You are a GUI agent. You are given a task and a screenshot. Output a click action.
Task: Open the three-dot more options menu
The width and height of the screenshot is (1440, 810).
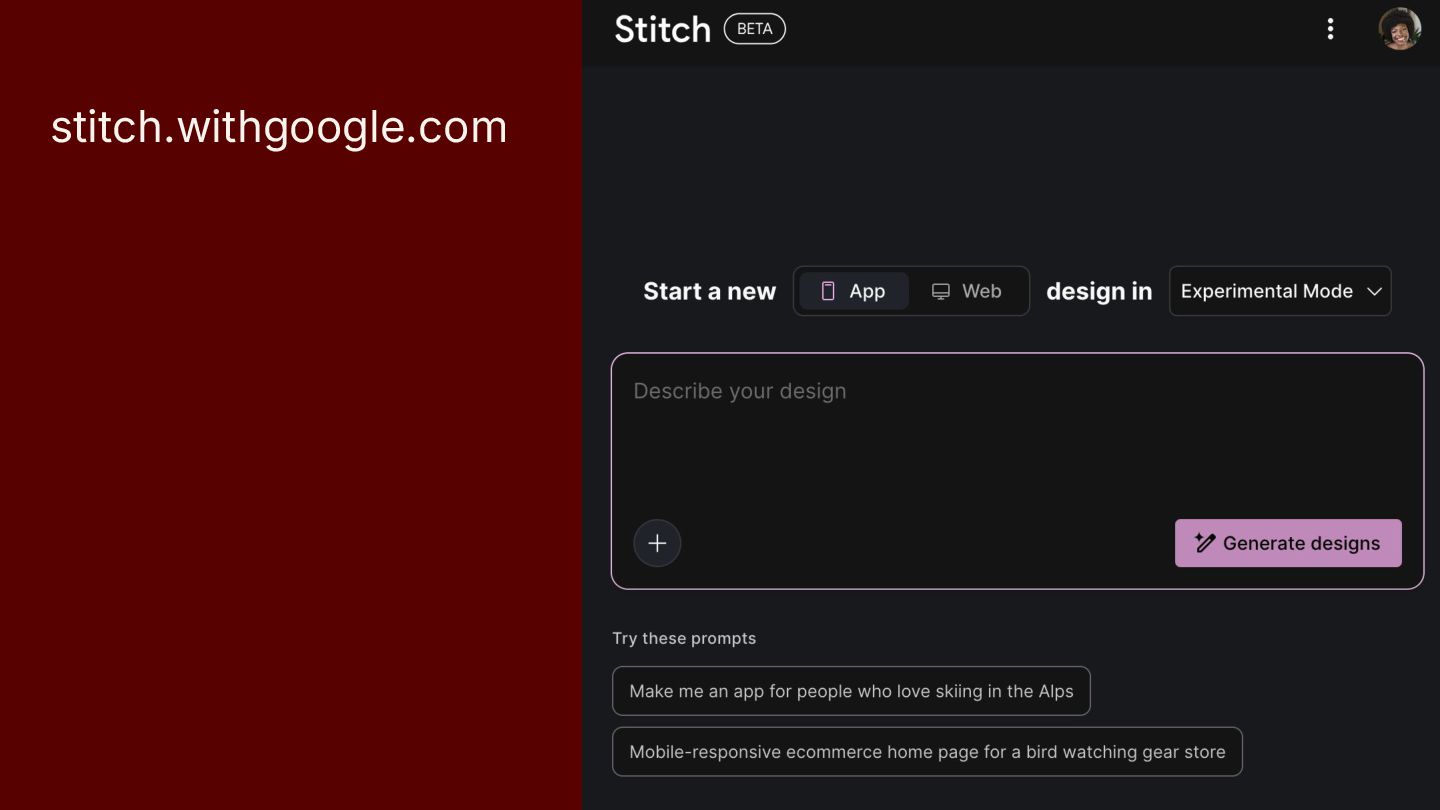click(1330, 29)
